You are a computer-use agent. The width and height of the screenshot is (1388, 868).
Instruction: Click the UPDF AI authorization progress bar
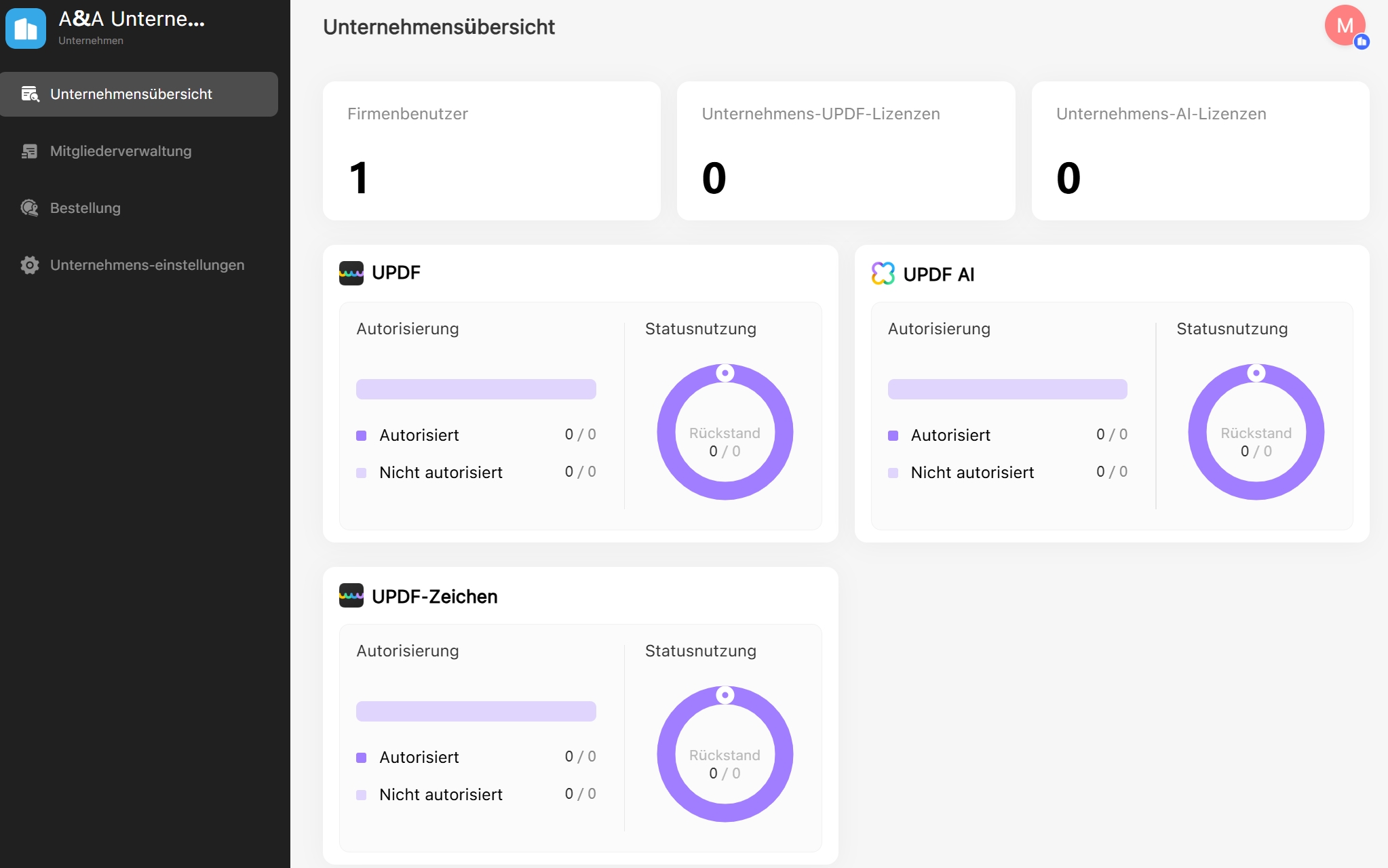coord(1007,389)
